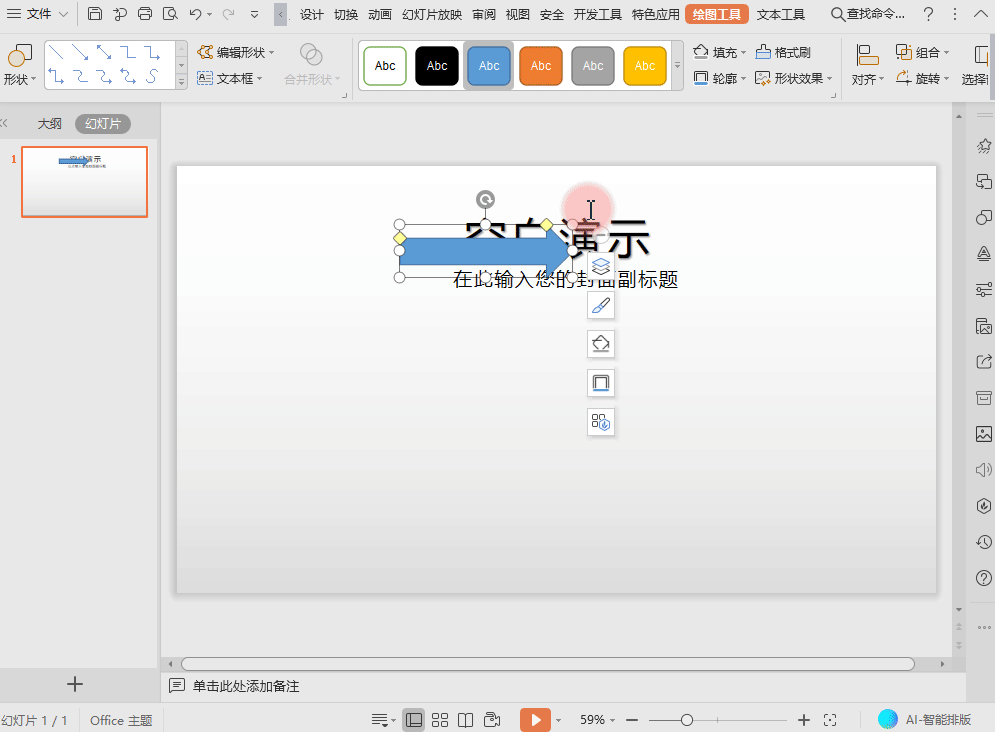Select the orange Abc shape style swatch
Viewport: 995px width, 732px height.
point(540,65)
